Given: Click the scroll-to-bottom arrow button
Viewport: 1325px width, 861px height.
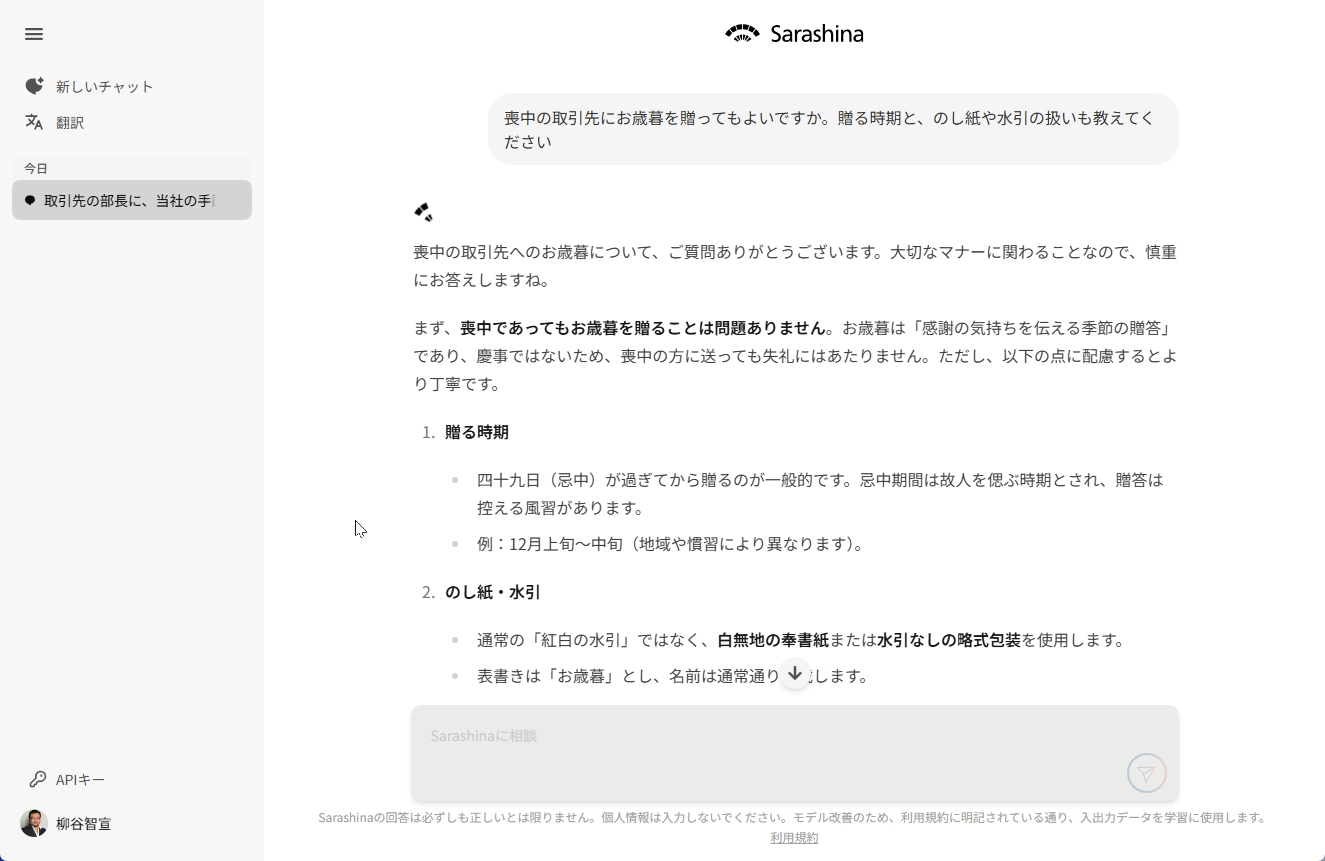Looking at the screenshot, I should (x=794, y=673).
